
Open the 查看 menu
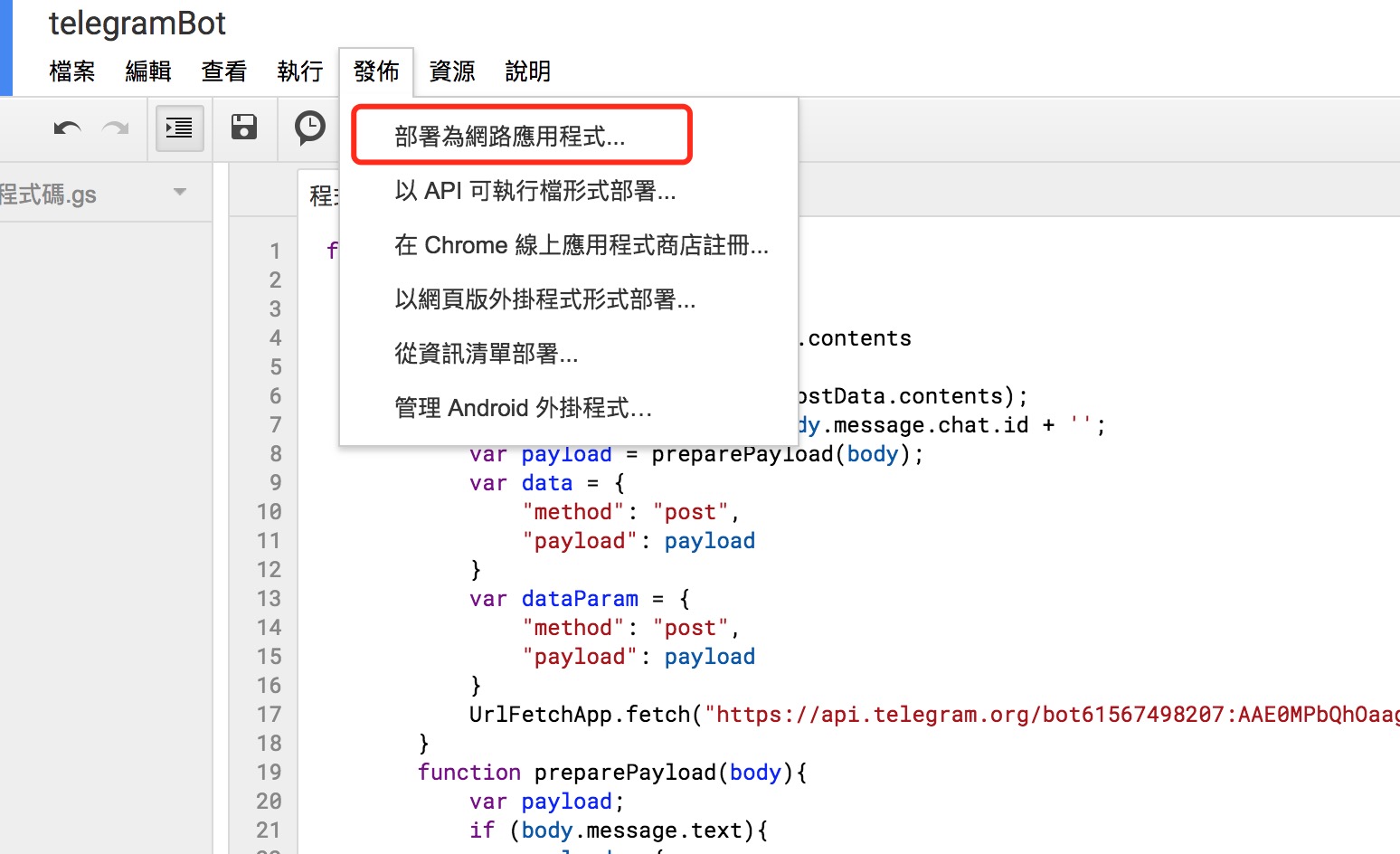(x=224, y=71)
